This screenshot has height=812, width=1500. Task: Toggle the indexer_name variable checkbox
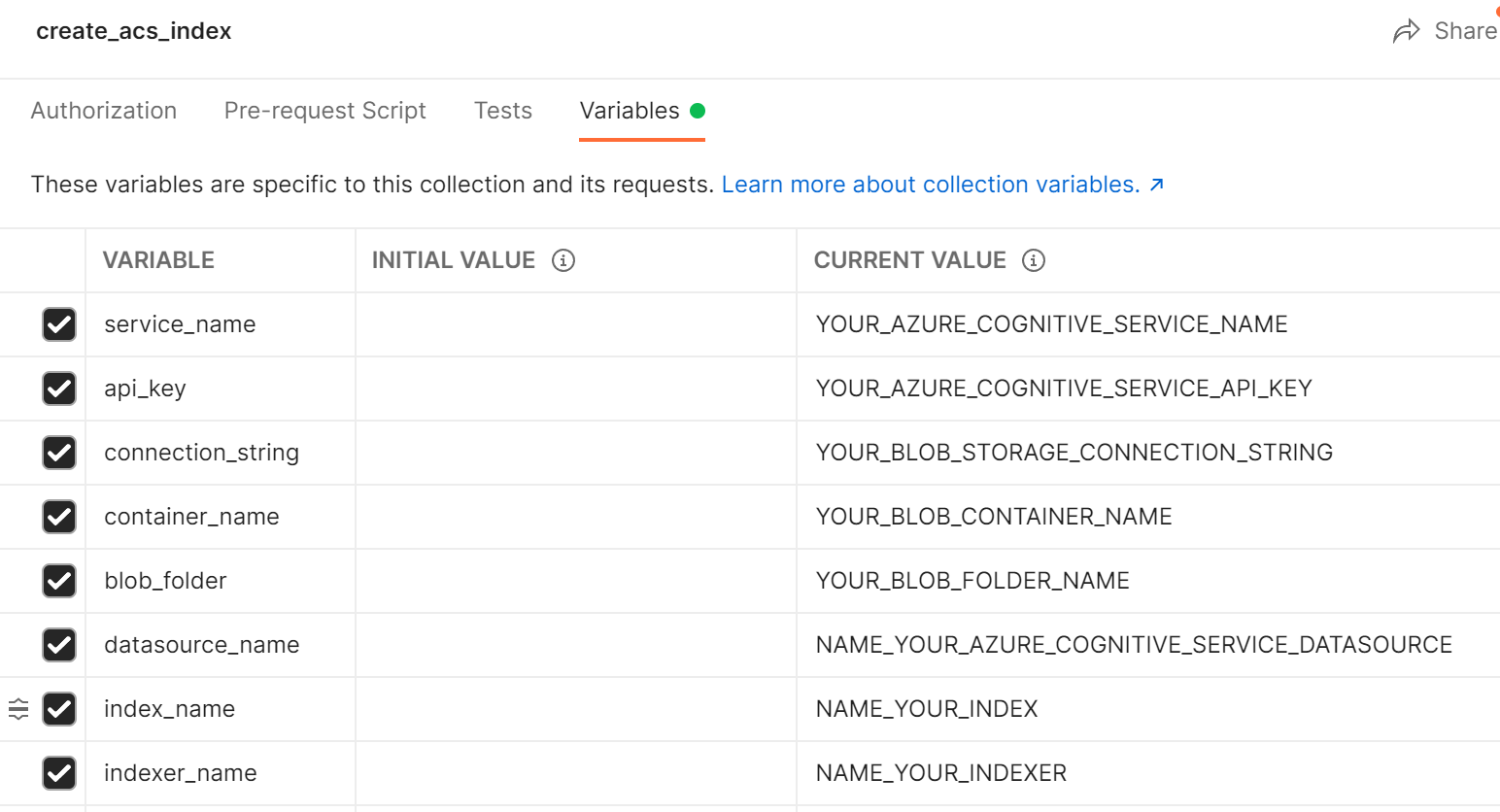(59, 773)
